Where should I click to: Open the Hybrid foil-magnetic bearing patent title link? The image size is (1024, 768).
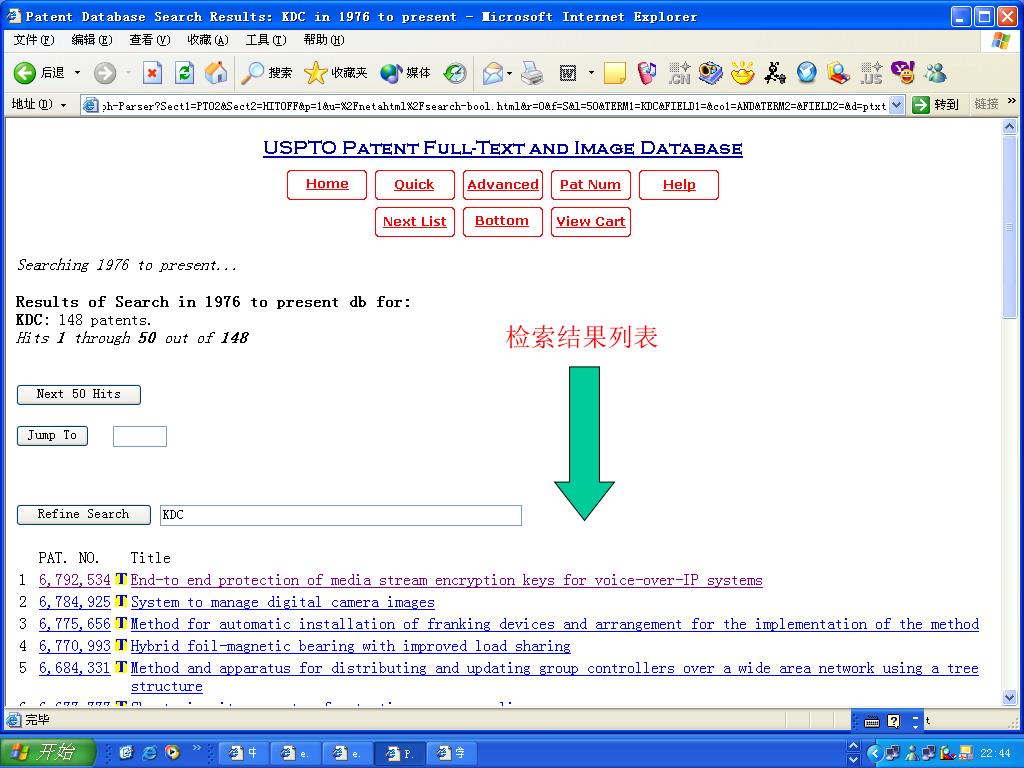[x=351, y=646]
